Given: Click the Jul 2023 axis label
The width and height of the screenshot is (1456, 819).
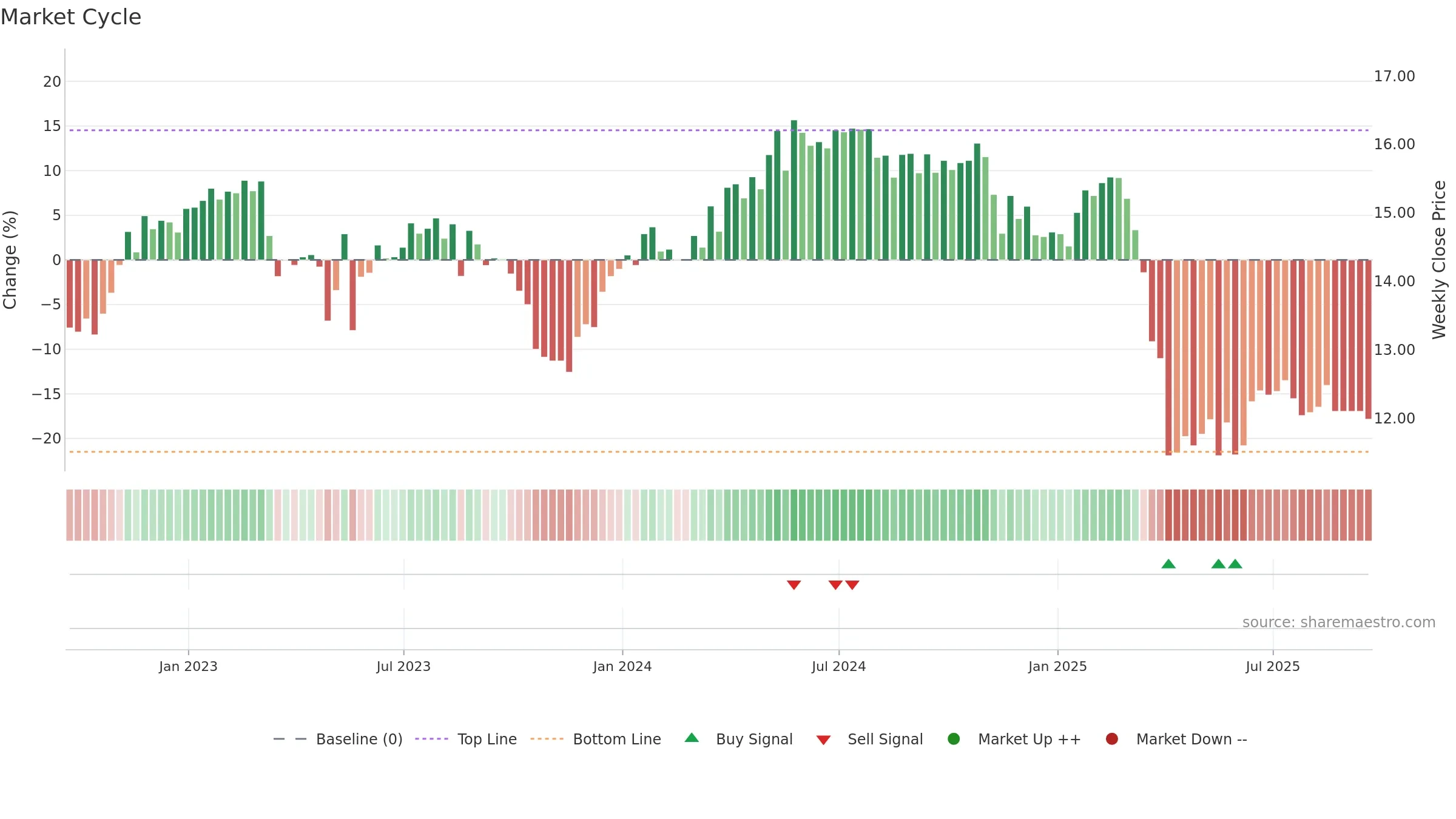Looking at the screenshot, I should point(403,666).
